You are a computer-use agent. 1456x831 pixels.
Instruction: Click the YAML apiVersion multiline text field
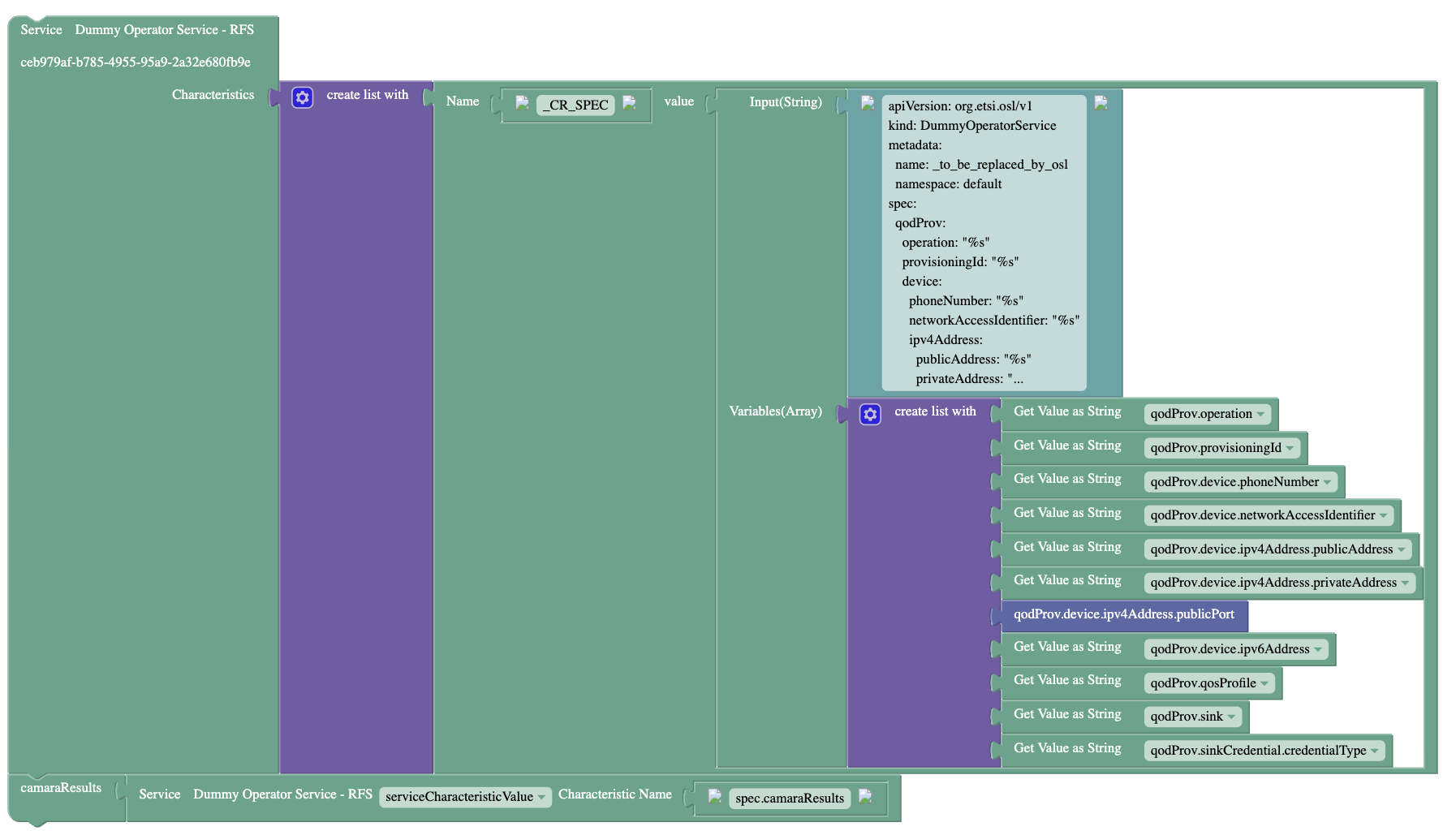984,243
